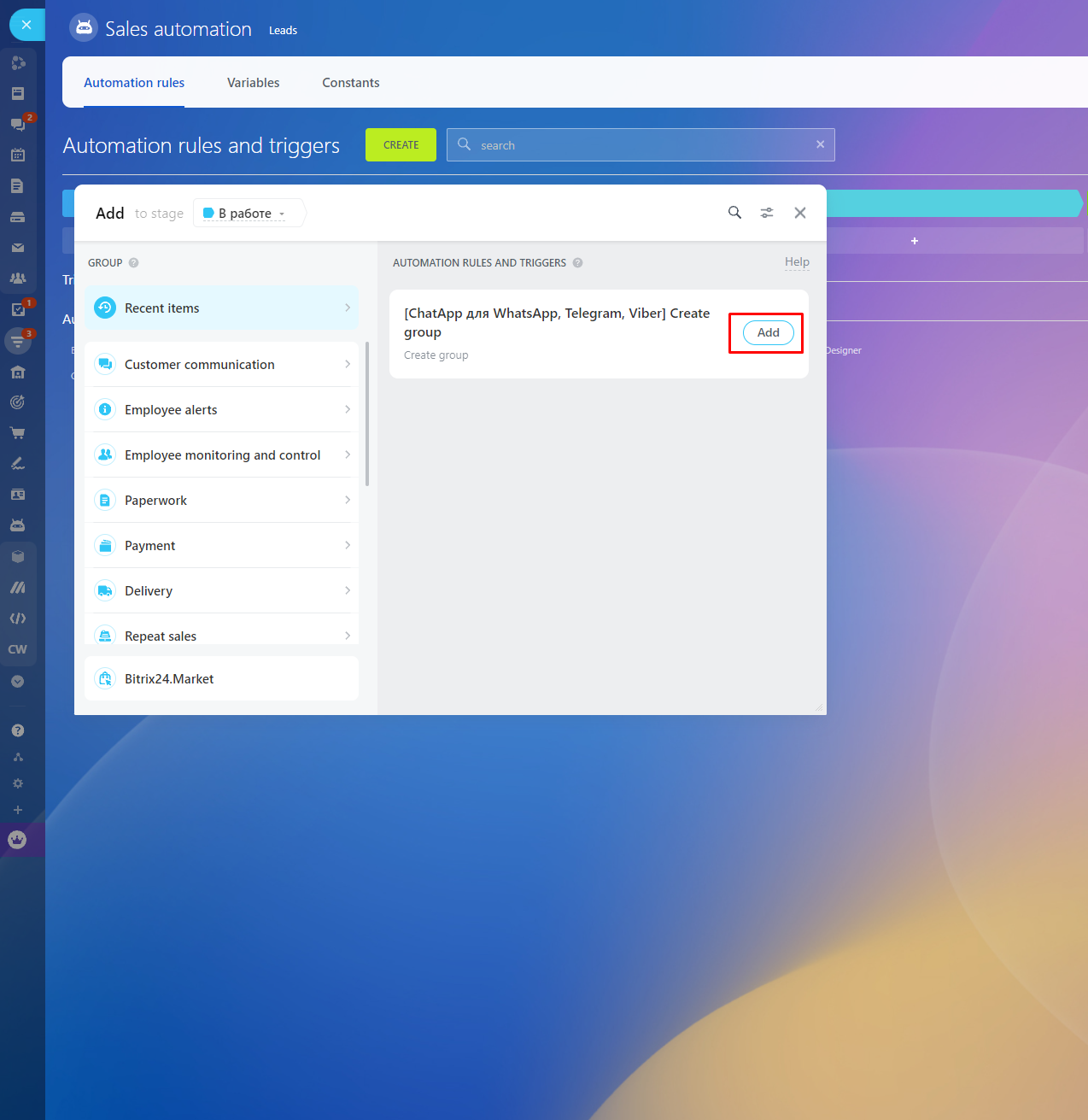Switch to the Constants tab

(350, 83)
